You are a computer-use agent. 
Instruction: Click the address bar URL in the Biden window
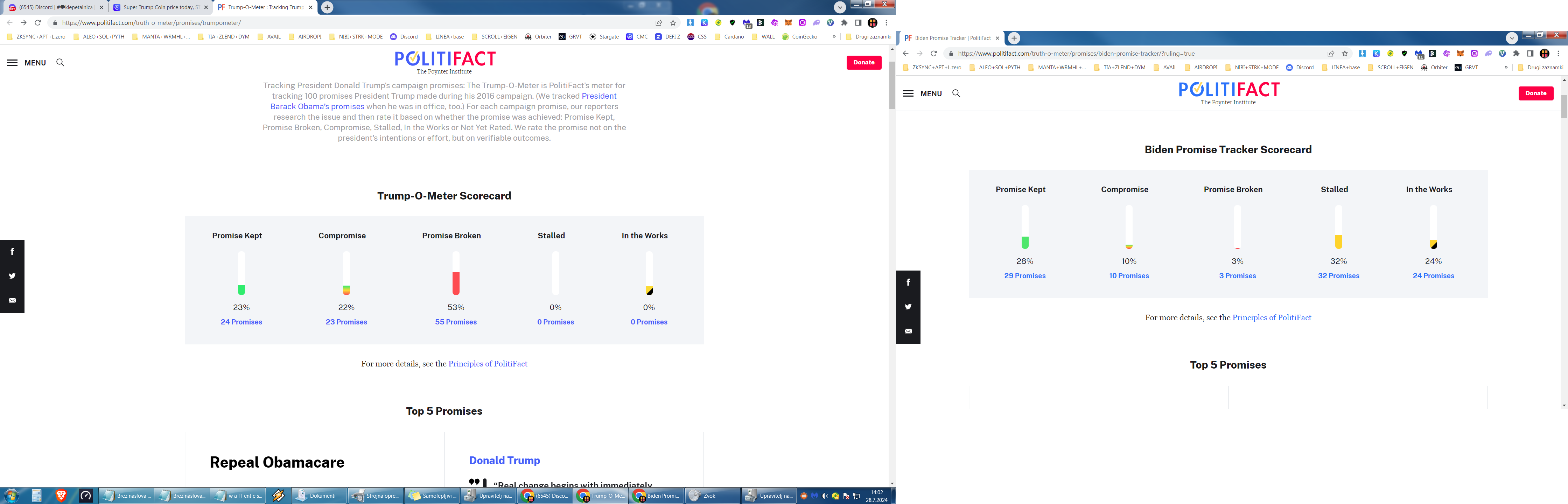[x=1076, y=54]
